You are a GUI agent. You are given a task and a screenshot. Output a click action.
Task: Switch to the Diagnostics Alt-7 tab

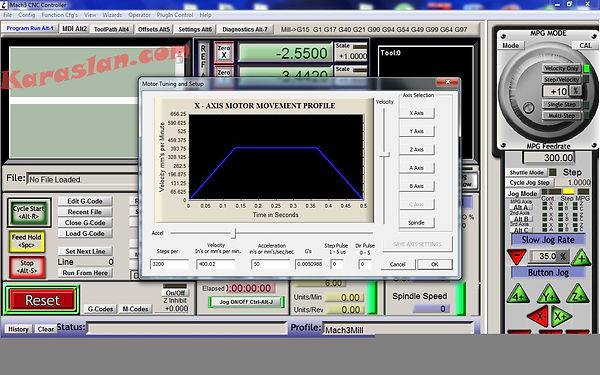pos(245,29)
